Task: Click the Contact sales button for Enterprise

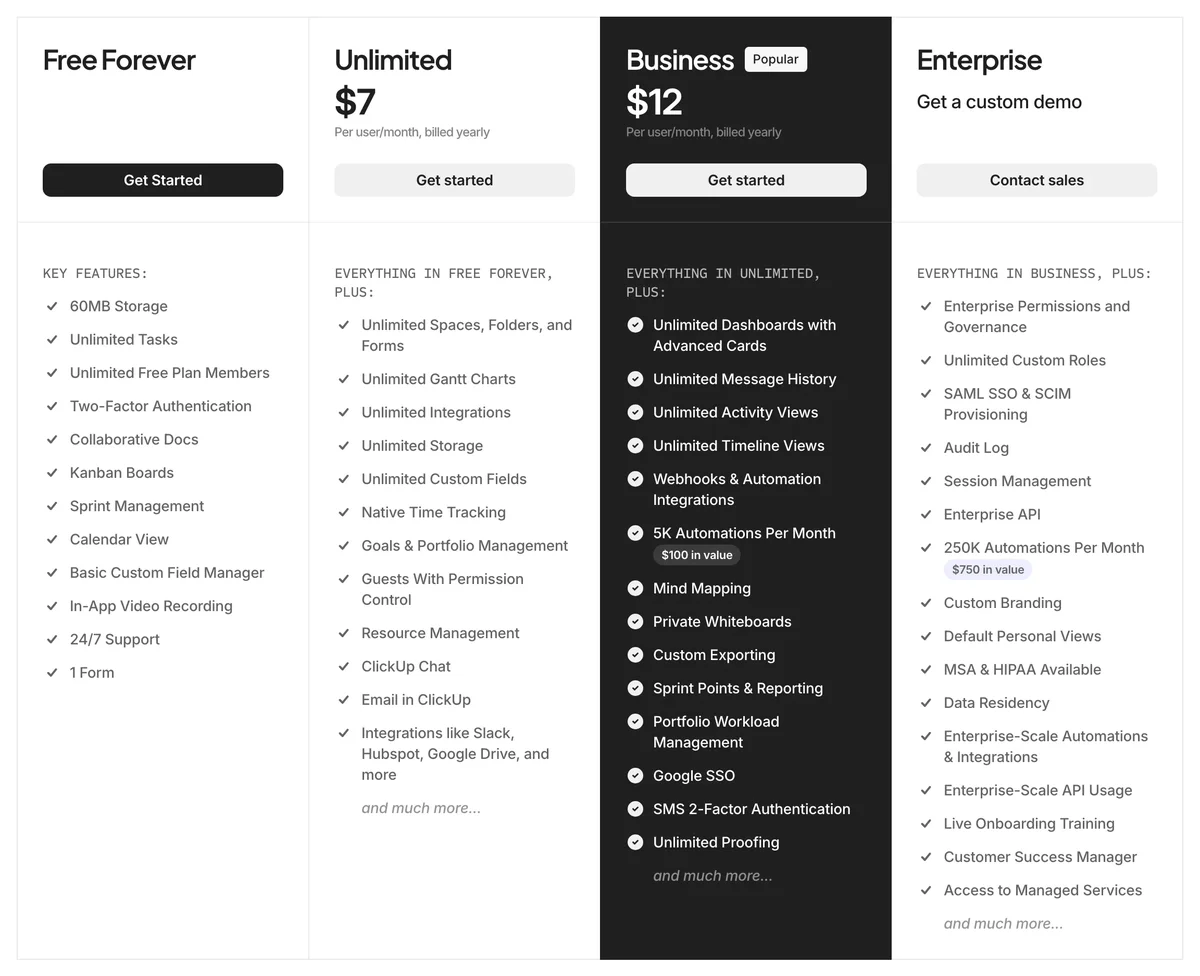Action: pos(1037,180)
